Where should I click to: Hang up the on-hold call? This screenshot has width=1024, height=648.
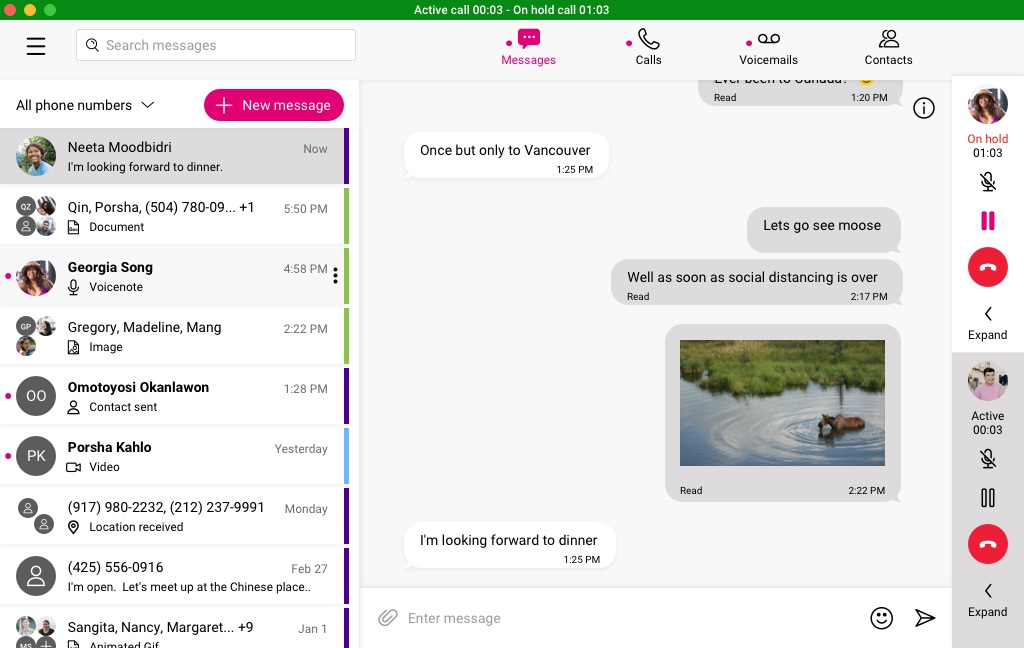pos(987,268)
